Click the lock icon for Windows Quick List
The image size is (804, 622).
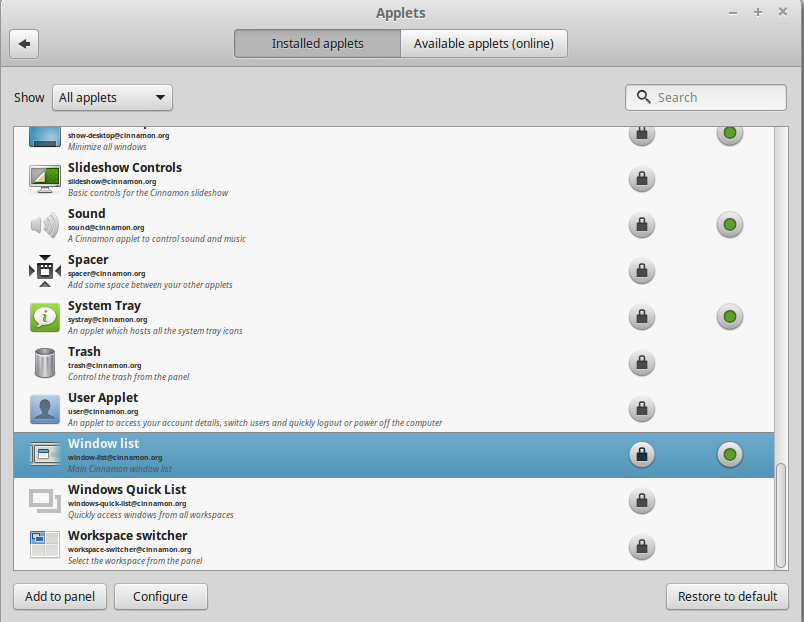click(x=641, y=500)
